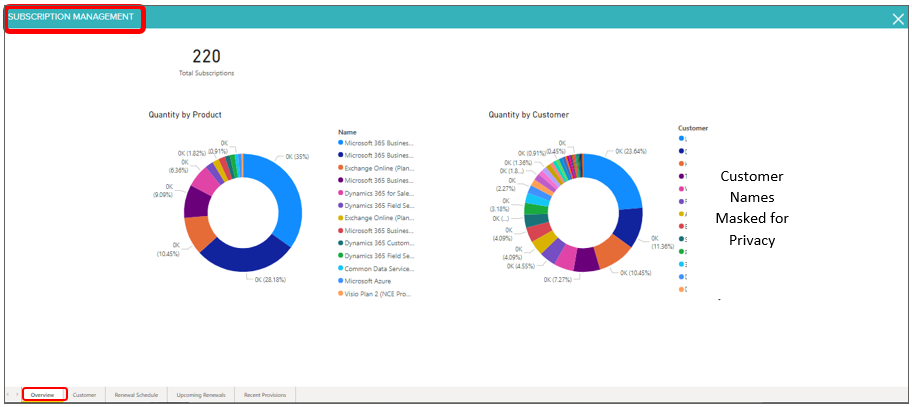
Task: Open the Recent Provisions tab
Action: (x=265, y=395)
